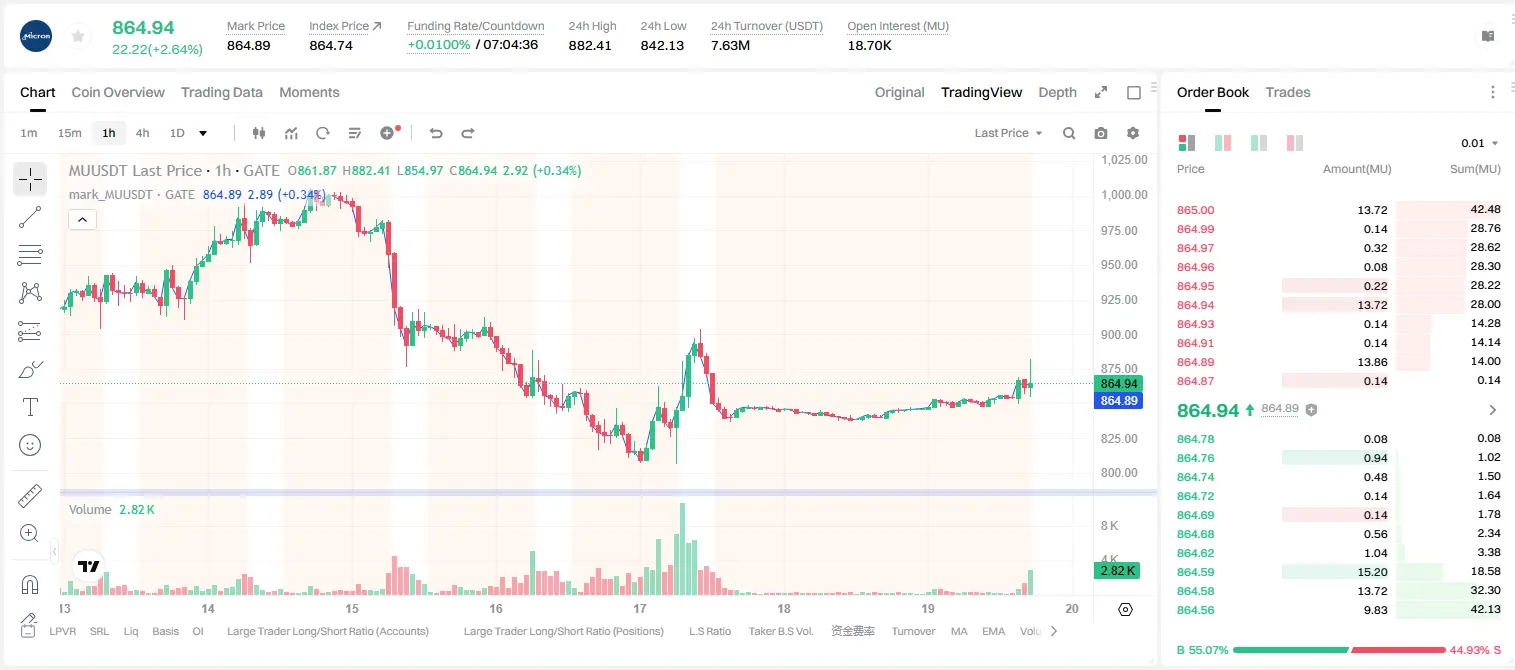Switch to 1D timeframe
The image size is (1515, 670).
(177, 133)
